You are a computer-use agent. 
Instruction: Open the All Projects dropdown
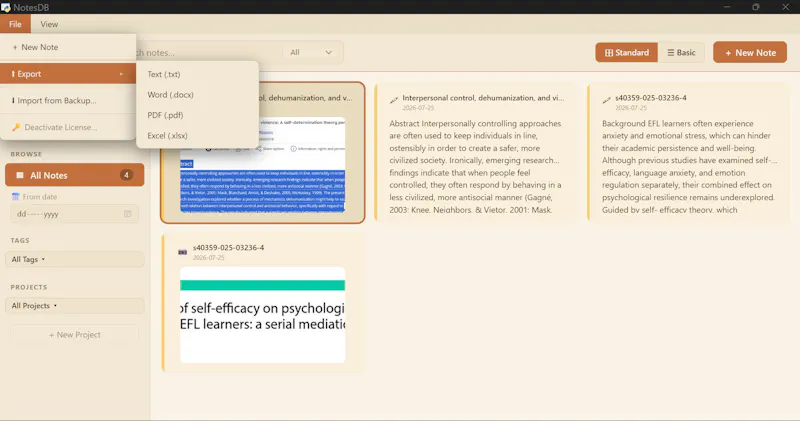[74, 306]
